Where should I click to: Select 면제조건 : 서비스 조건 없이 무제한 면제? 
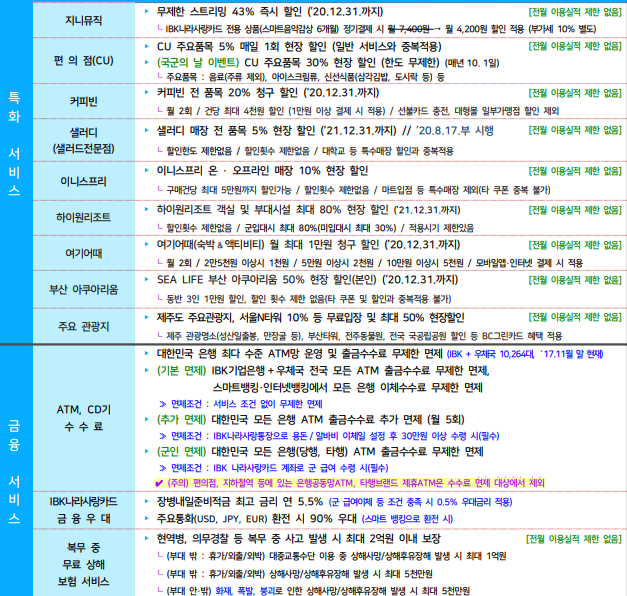(246, 404)
